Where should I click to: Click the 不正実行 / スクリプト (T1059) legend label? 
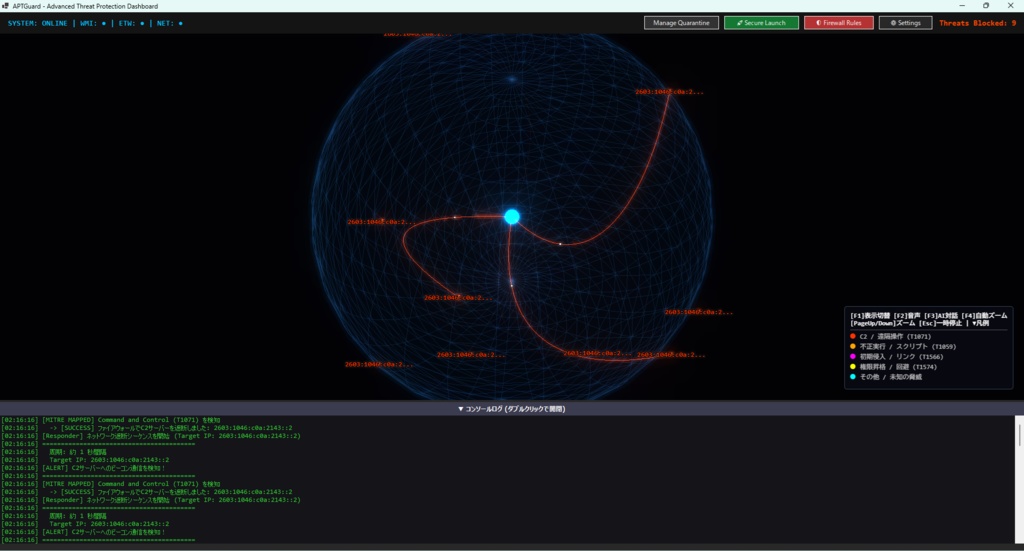(x=908, y=347)
